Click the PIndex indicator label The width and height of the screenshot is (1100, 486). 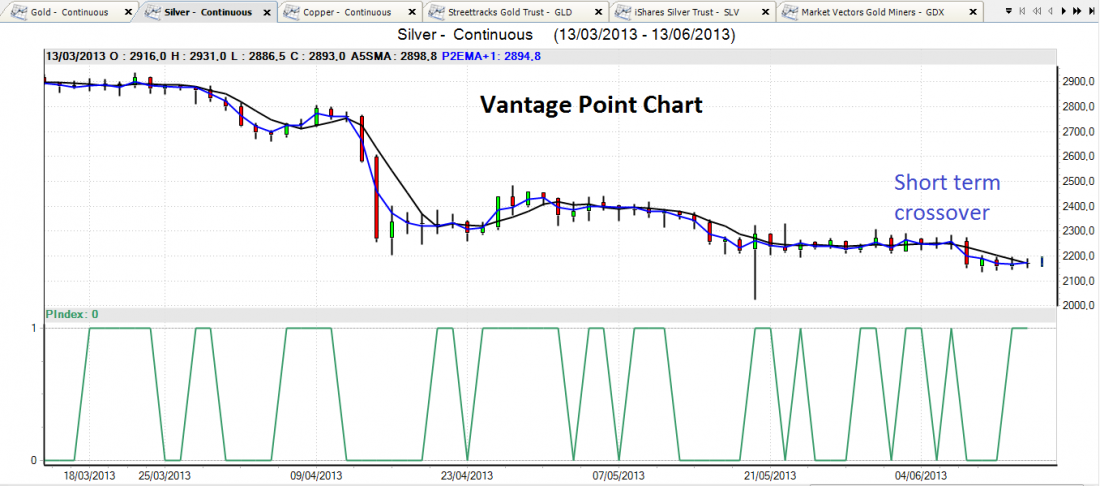pos(72,314)
